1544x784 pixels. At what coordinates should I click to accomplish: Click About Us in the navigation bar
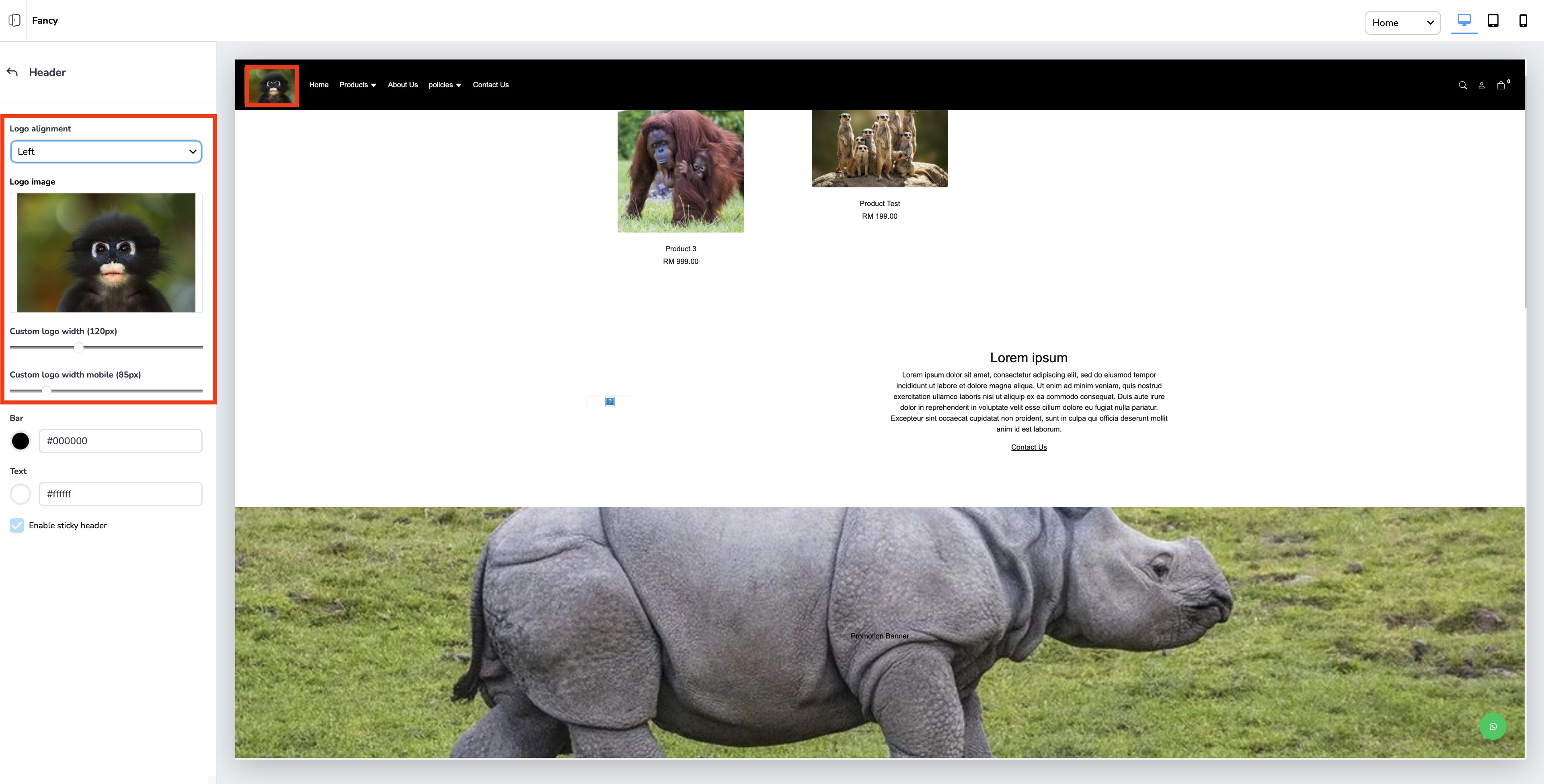pyautogui.click(x=402, y=84)
